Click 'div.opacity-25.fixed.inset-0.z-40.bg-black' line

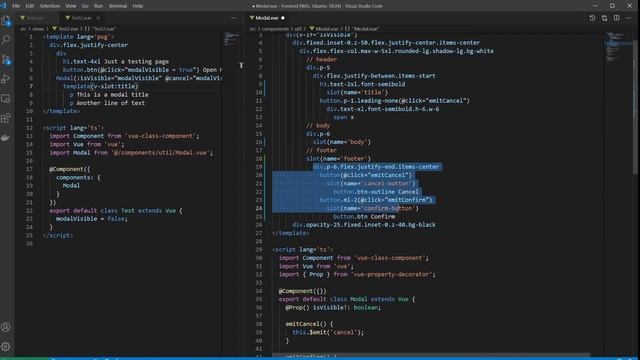click(364, 225)
